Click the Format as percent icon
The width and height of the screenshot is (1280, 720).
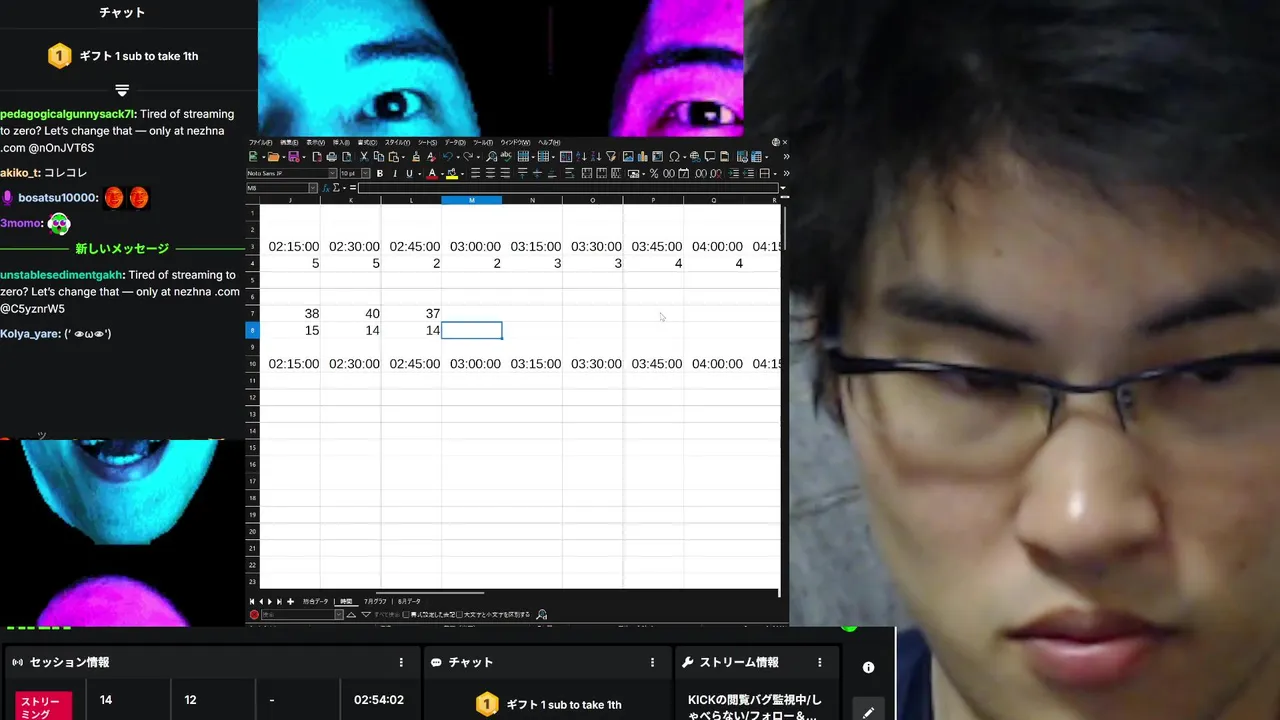click(654, 174)
